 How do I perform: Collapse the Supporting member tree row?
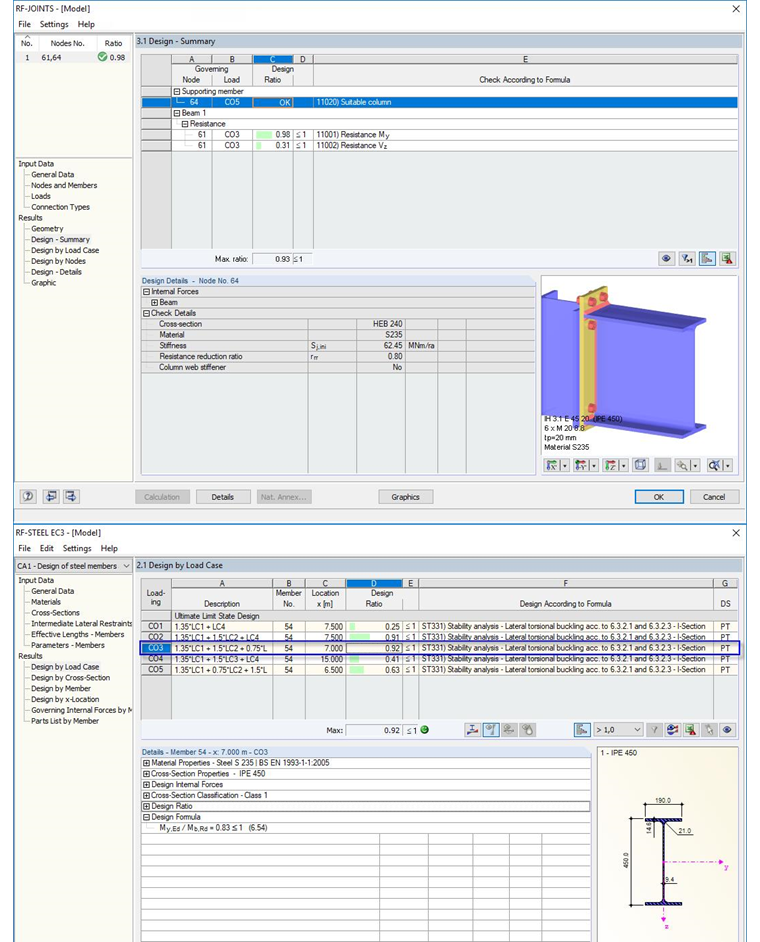pos(177,91)
